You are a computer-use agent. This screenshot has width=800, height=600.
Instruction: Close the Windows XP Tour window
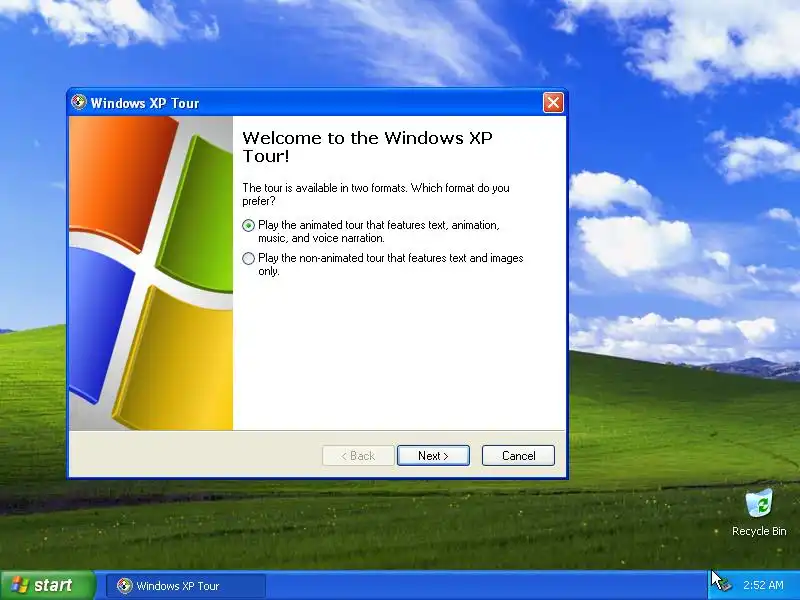tap(553, 103)
